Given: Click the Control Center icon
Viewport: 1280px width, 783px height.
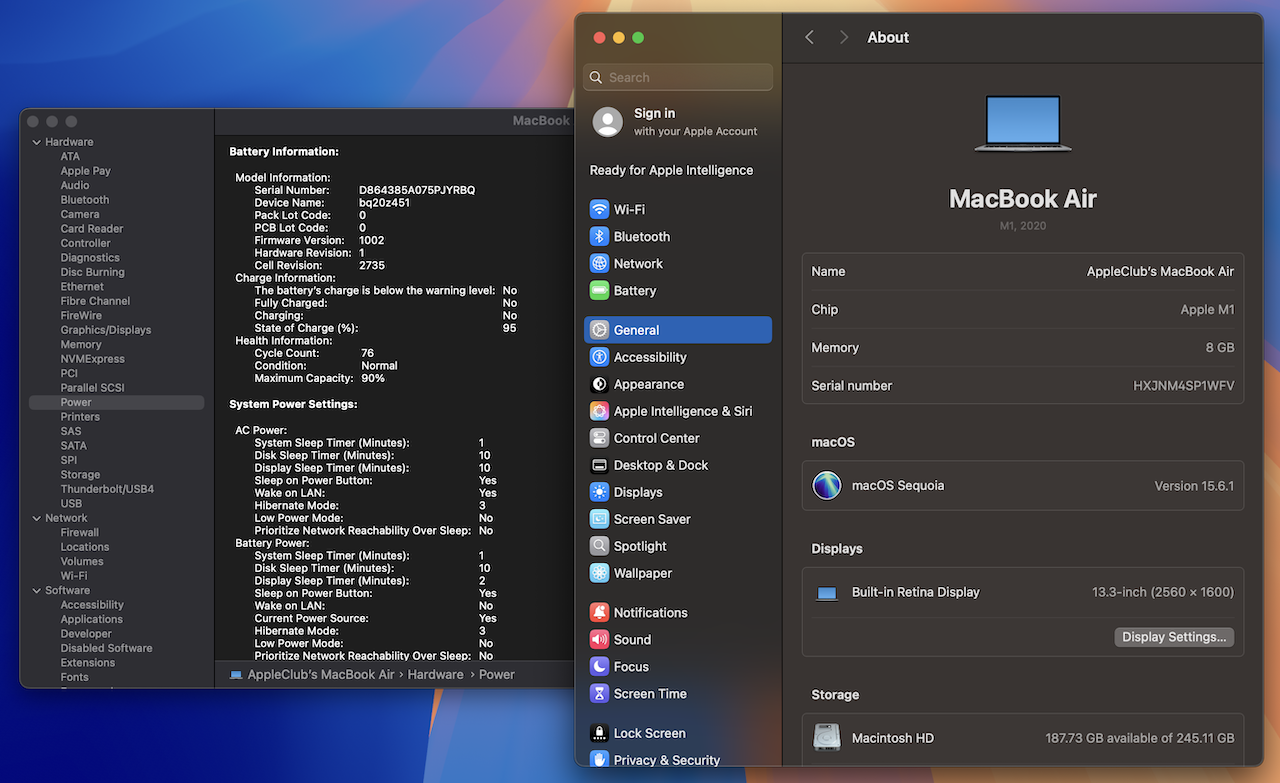Looking at the screenshot, I should [599, 438].
